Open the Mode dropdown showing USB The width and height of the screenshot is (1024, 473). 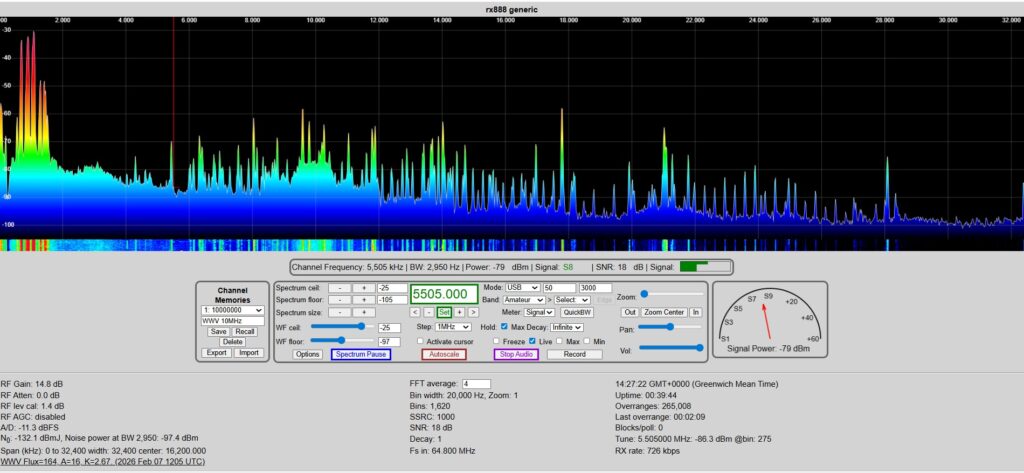[521, 288]
